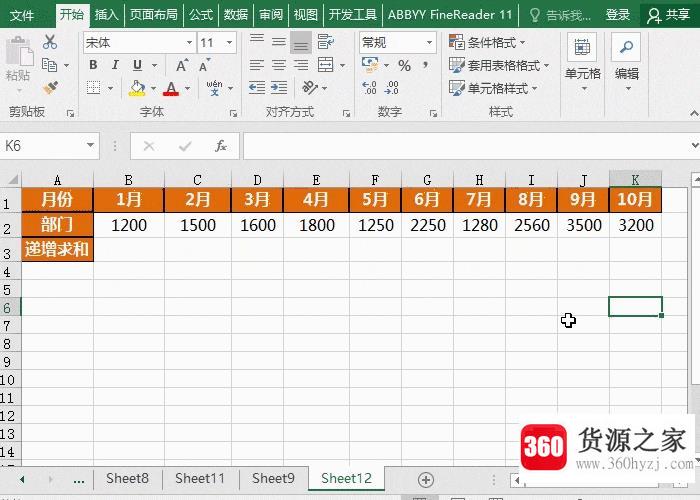The height and width of the screenshot is (500, 700).
Task: Open 单元格 cells dropdown
Action: [x=583, y=62]
